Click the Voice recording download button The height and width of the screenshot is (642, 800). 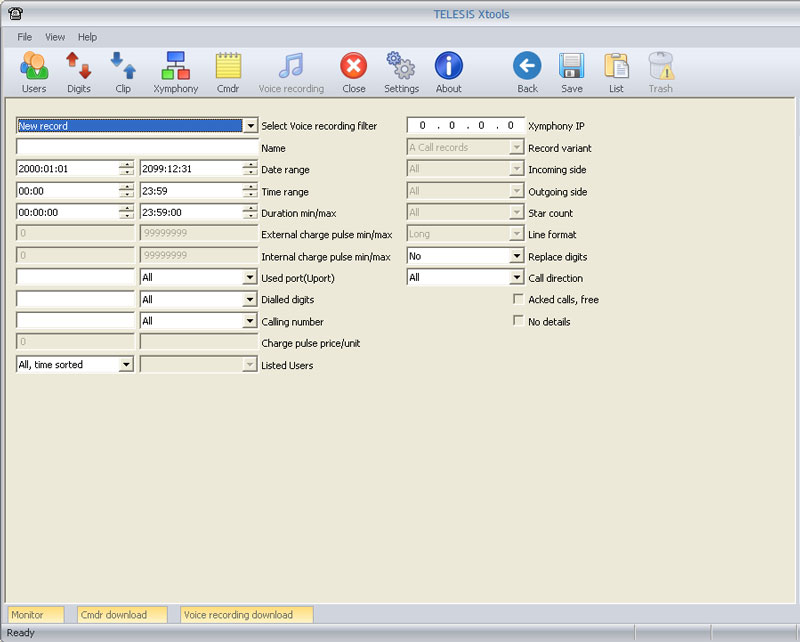tap(246, 615)
